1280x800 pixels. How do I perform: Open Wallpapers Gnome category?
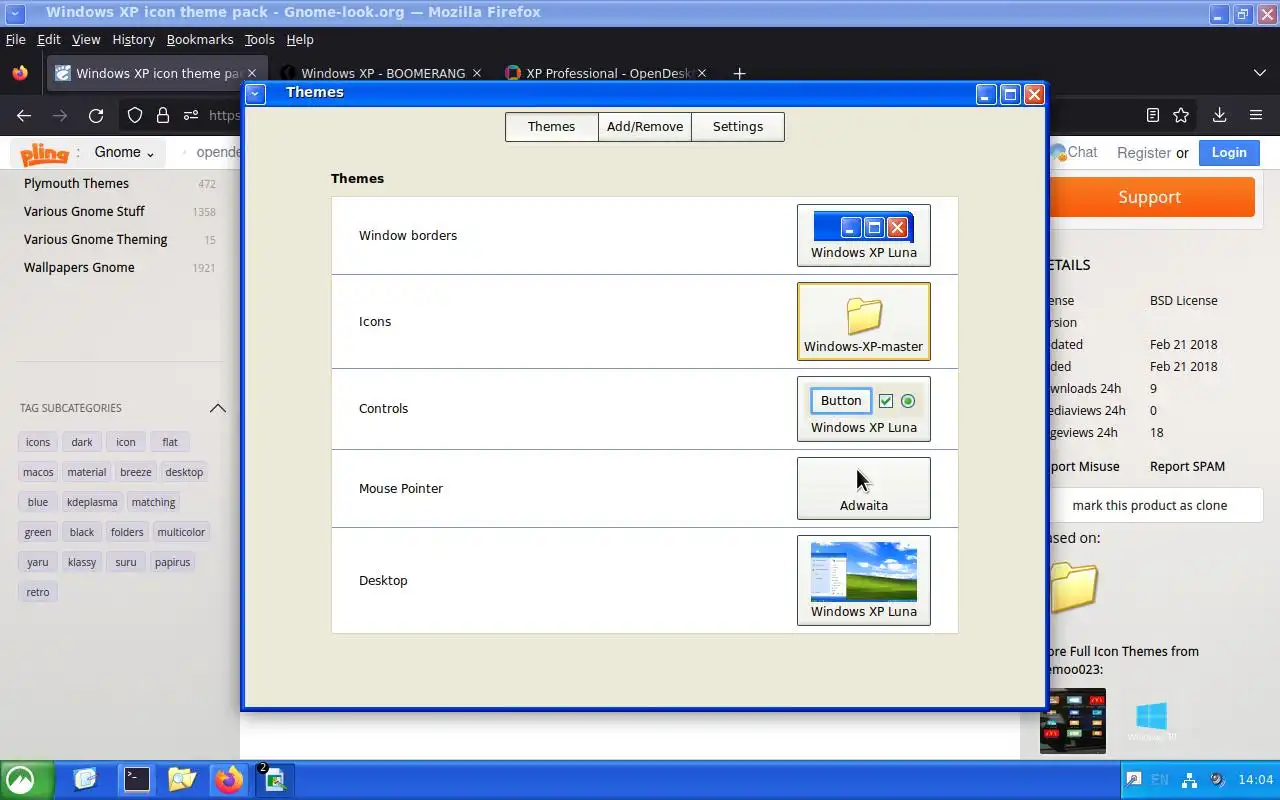click(79, 267)
